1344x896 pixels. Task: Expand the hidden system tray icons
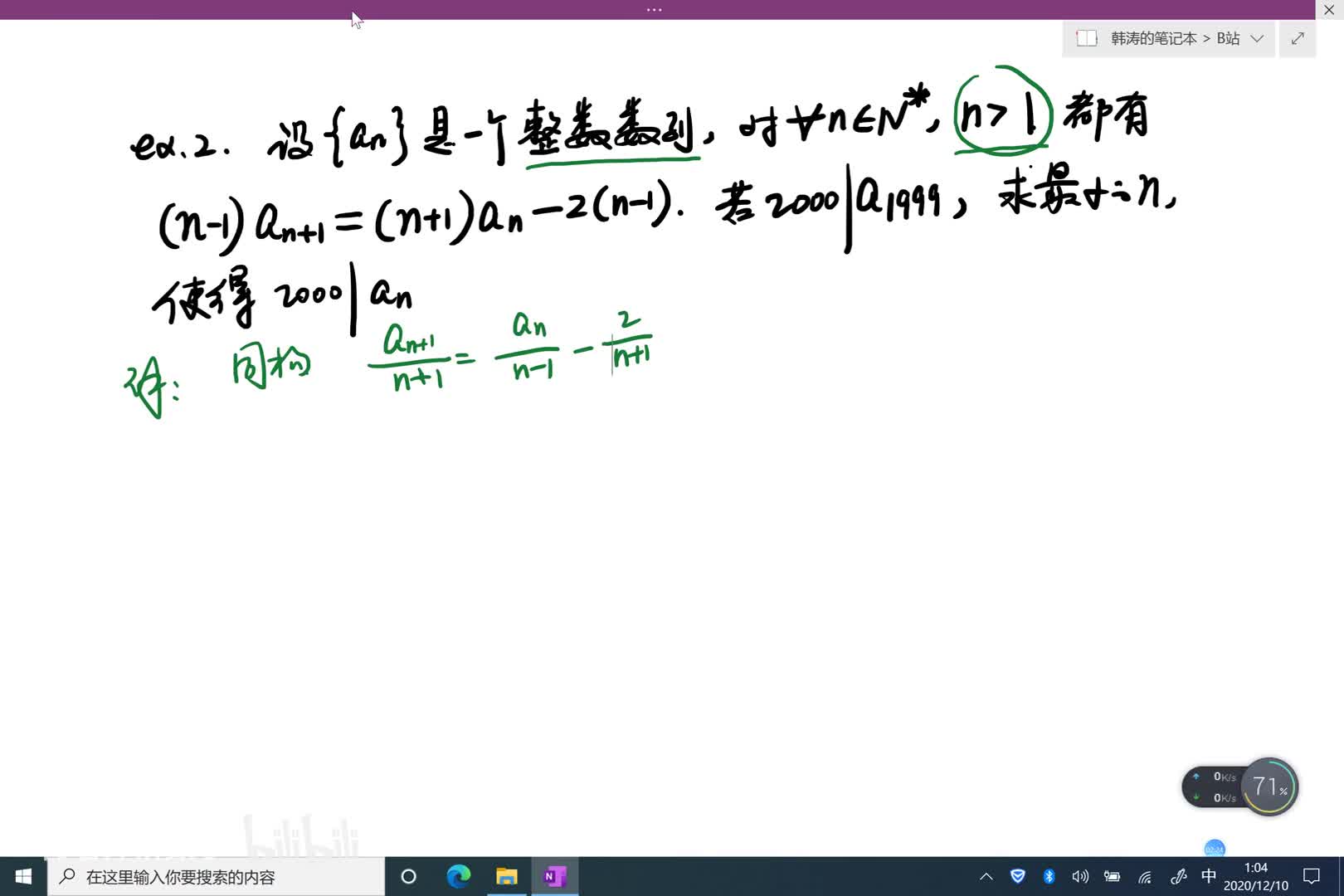tap(986, 877)
